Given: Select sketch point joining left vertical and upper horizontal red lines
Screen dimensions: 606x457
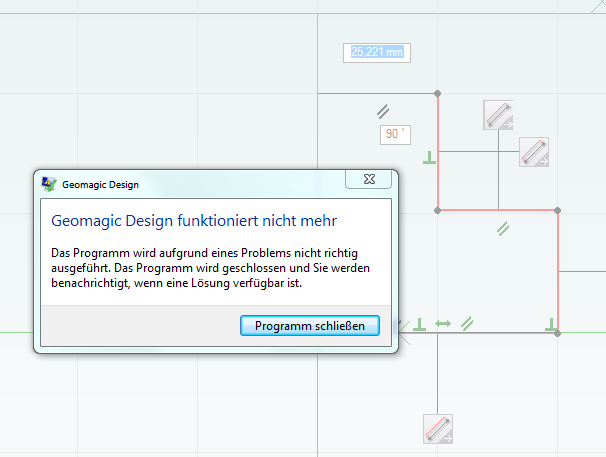Looking at the screenshot, I should point(437,210).
